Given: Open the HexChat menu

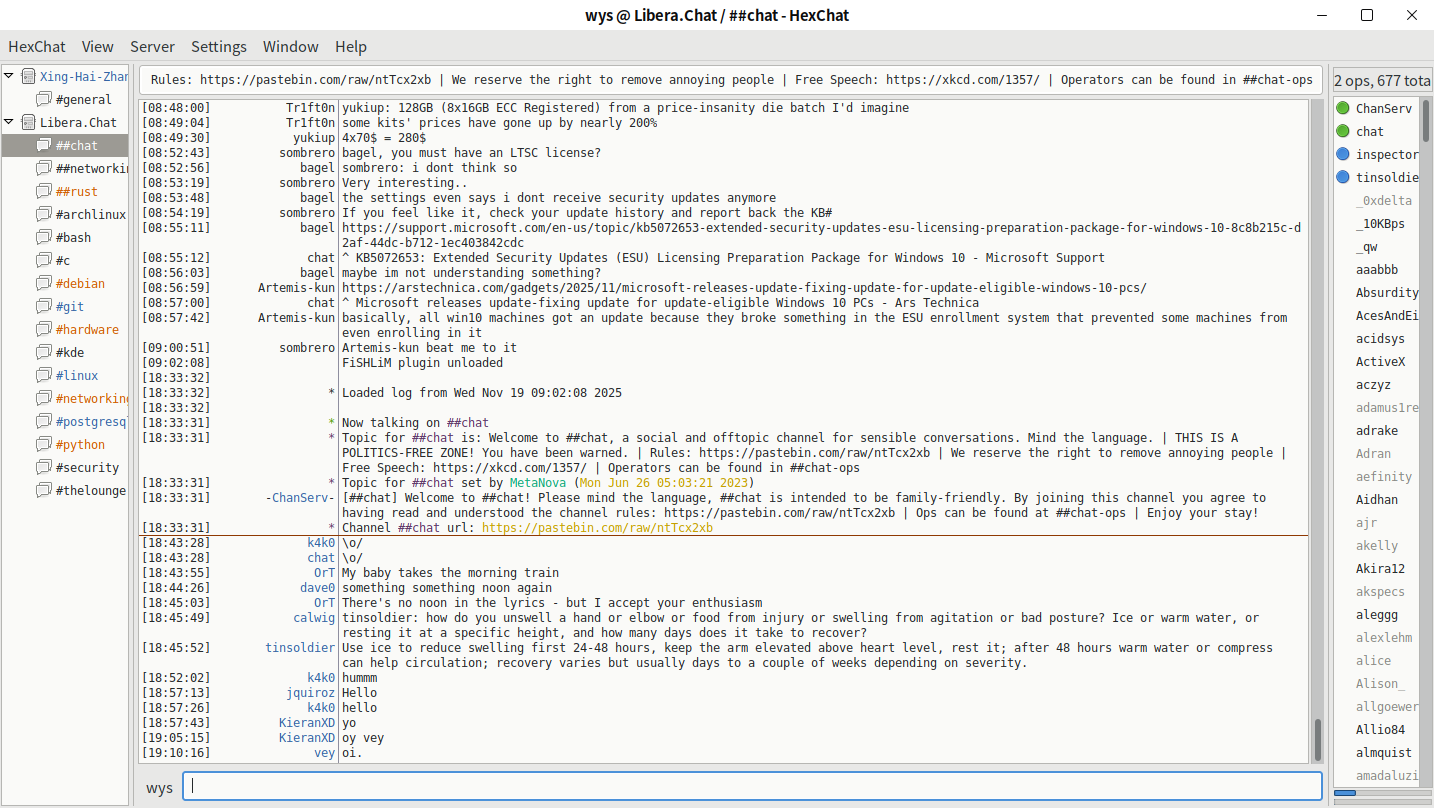Looking at the screenshot, I should pos(37,47).
